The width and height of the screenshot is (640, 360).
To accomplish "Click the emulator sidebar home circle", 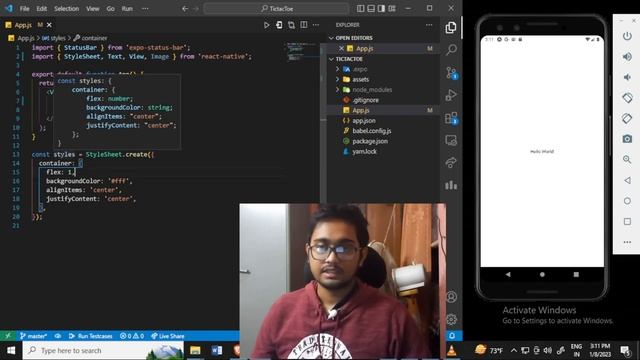I will (x=627, y=201).
